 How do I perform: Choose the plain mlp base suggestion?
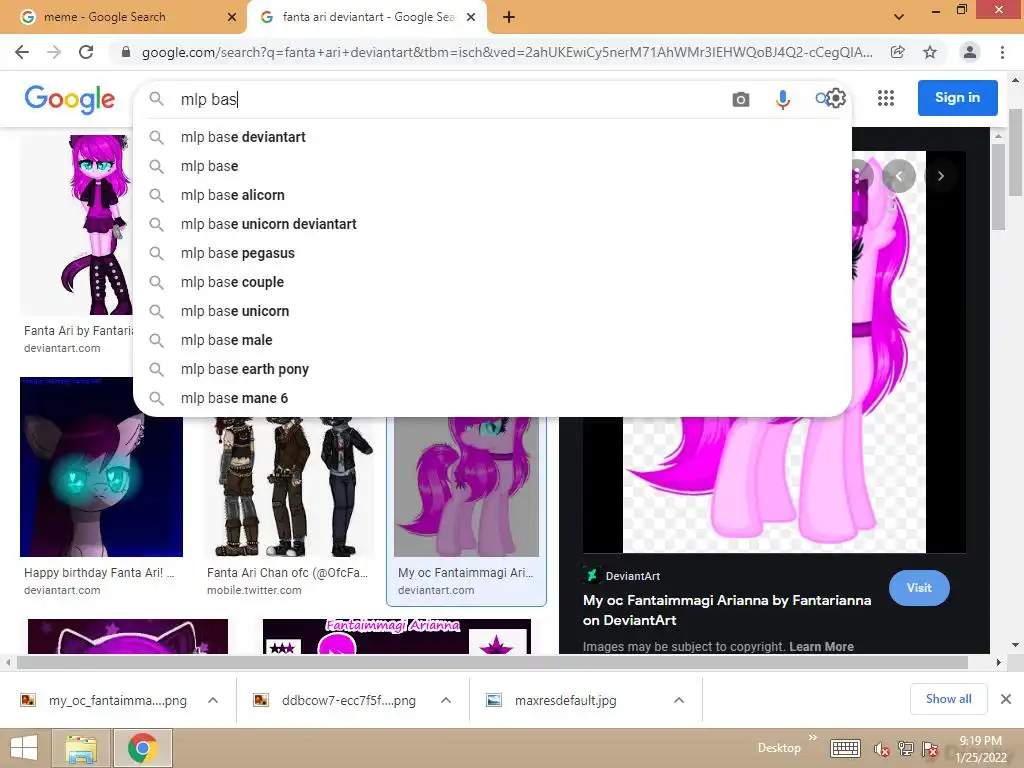pyautogui.click(x=492, y=166)
